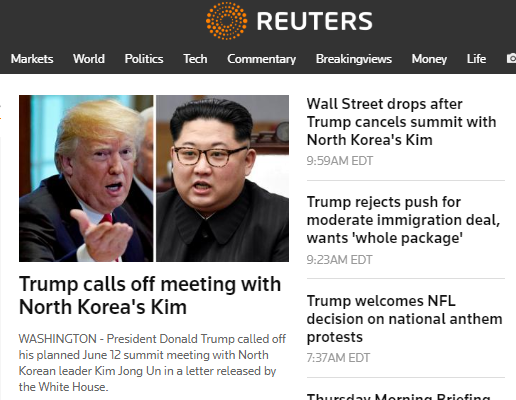Open the Markets section
This screenshot has width=516, height=400.
pos(32,59)
